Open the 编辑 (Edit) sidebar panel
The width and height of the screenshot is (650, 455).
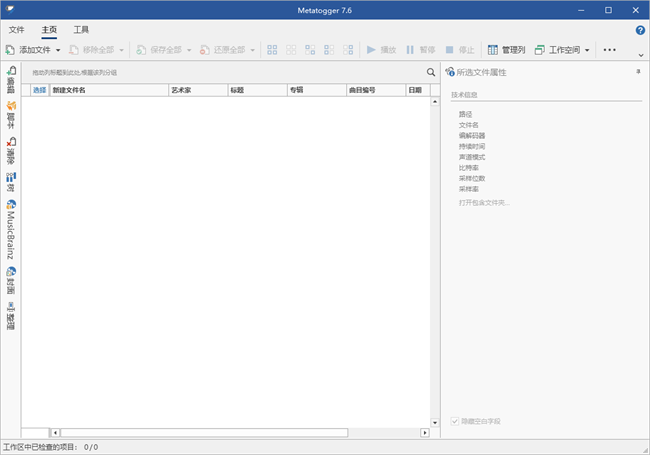(x=11, y=81)
